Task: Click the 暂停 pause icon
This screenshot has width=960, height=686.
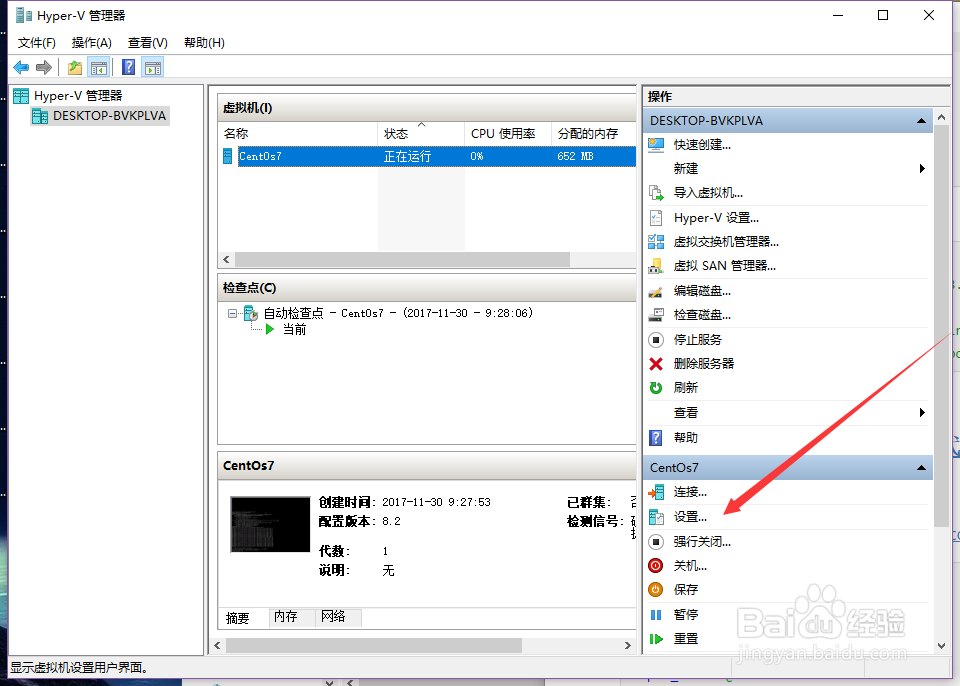Action: 656,615
